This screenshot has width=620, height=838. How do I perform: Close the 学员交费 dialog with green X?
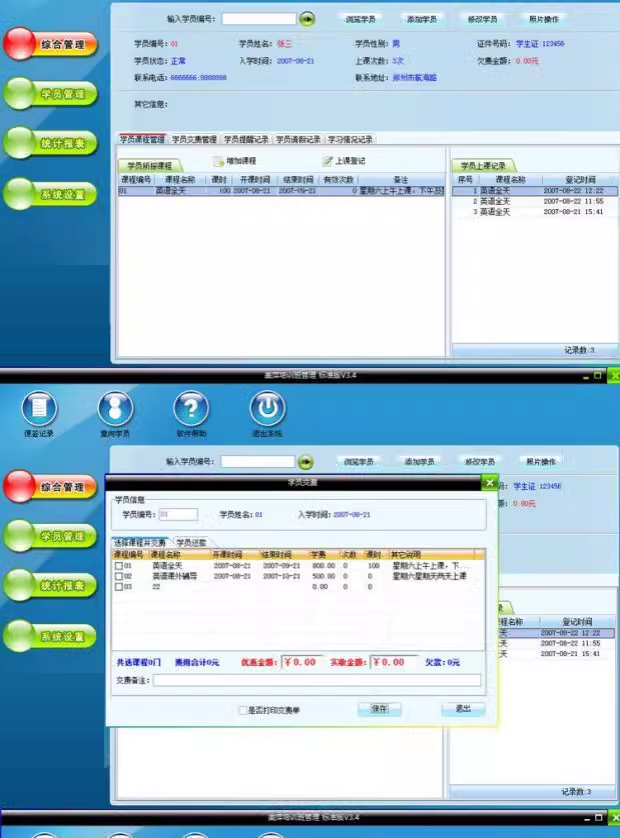pyautogui.click(x=490, y=483)
